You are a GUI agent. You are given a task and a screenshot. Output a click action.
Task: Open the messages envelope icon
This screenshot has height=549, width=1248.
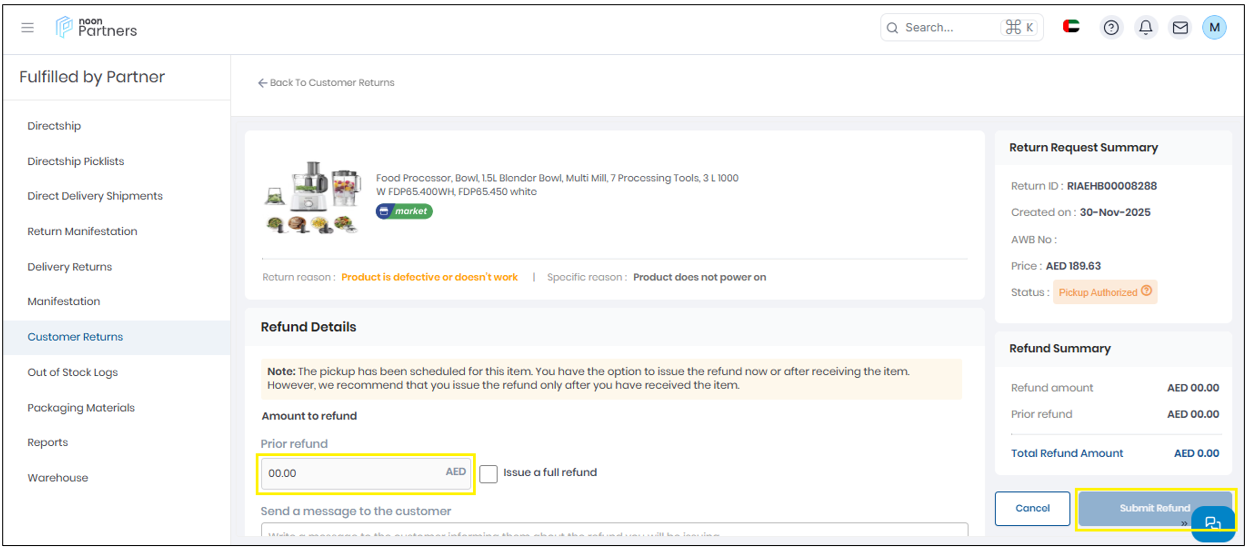(x=1180, y=28)
